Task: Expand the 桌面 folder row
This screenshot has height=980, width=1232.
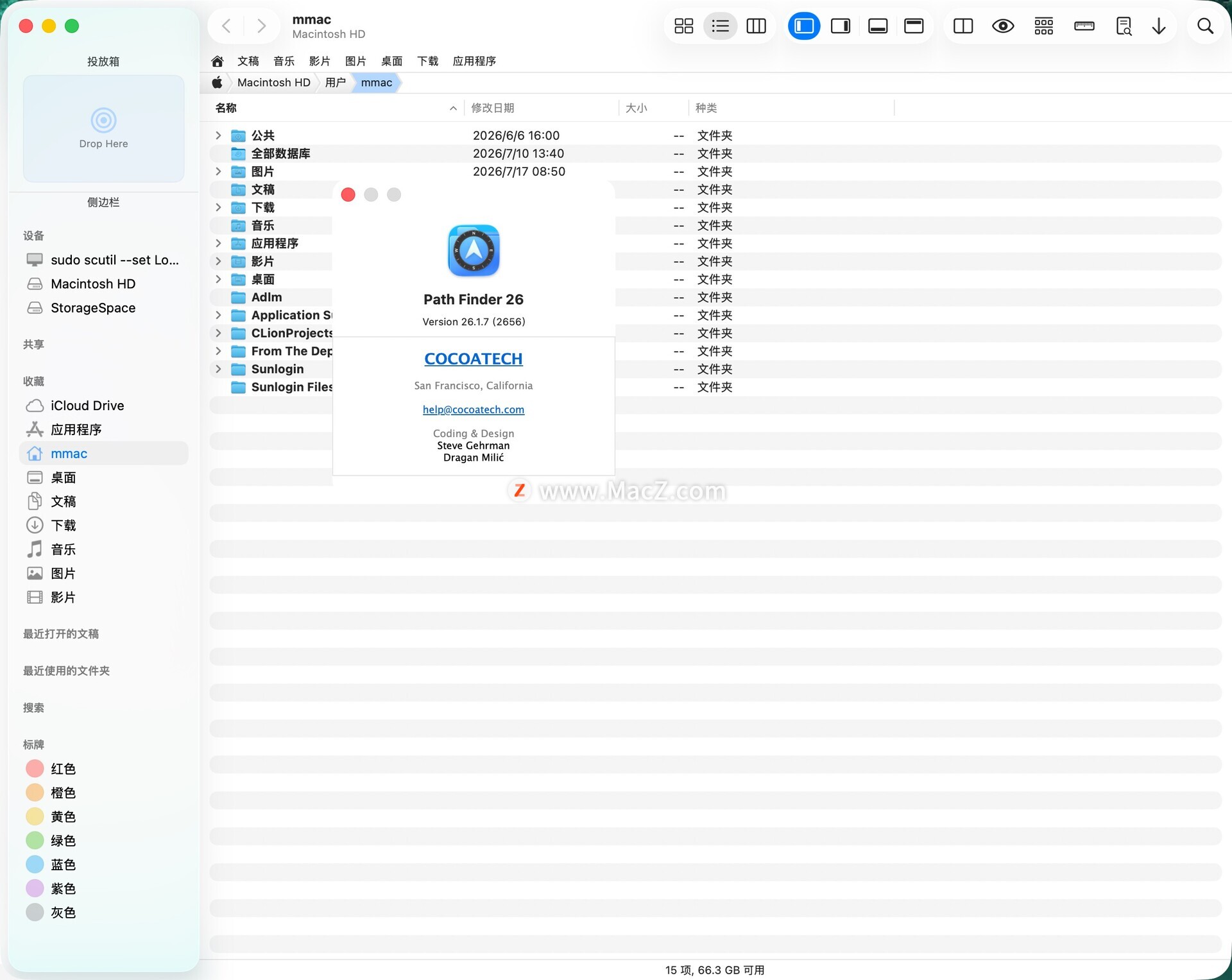Action: (218, 279)
